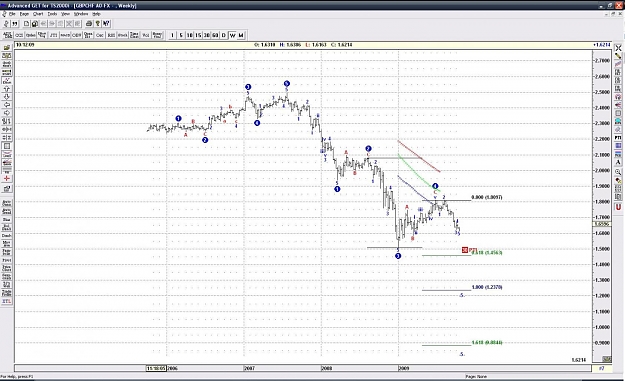Image resolution: width=625 pixels, height=381 pixels.
Task: Click the quote marks toolbar icon
Action: tap(15, 24)
